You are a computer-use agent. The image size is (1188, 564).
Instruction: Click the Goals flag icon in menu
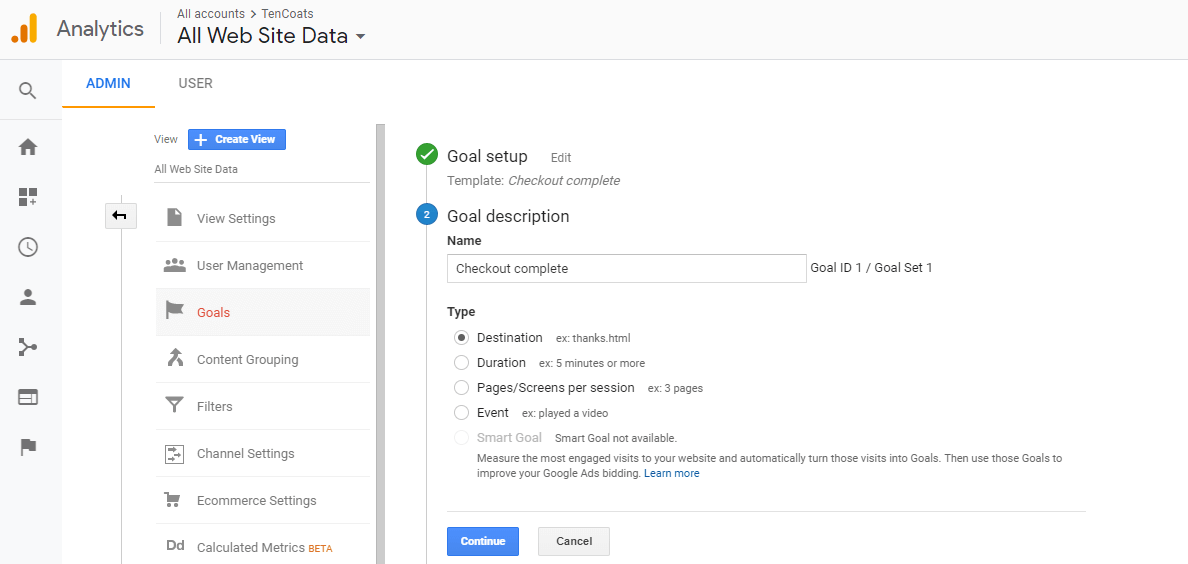(174, 312)
